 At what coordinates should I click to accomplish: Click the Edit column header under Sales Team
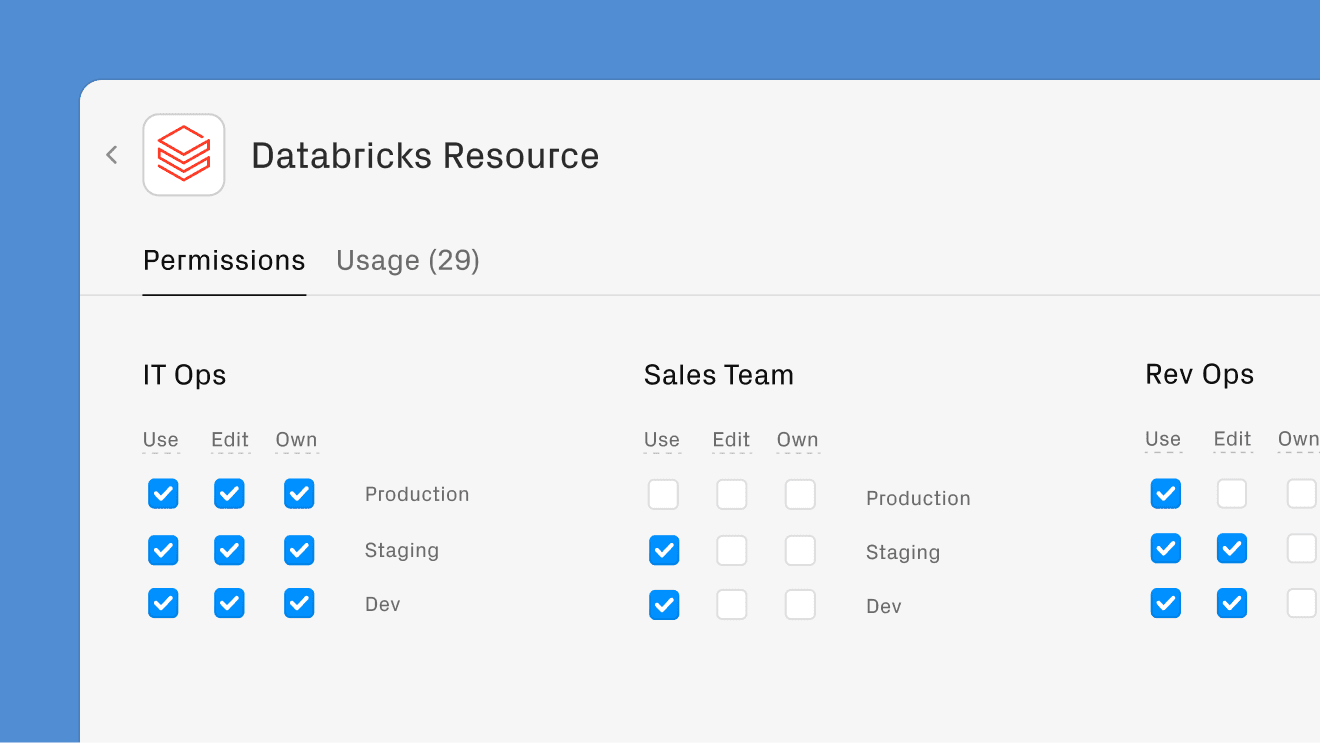coord(731,439)
